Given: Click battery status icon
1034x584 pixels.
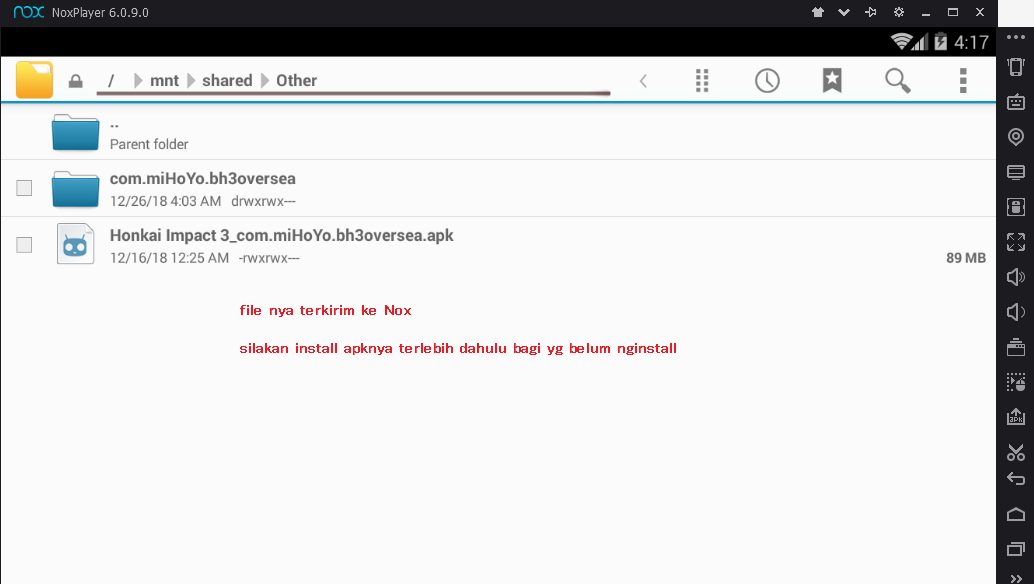Looking at the screenshot, I should click(x=940, y=42).
